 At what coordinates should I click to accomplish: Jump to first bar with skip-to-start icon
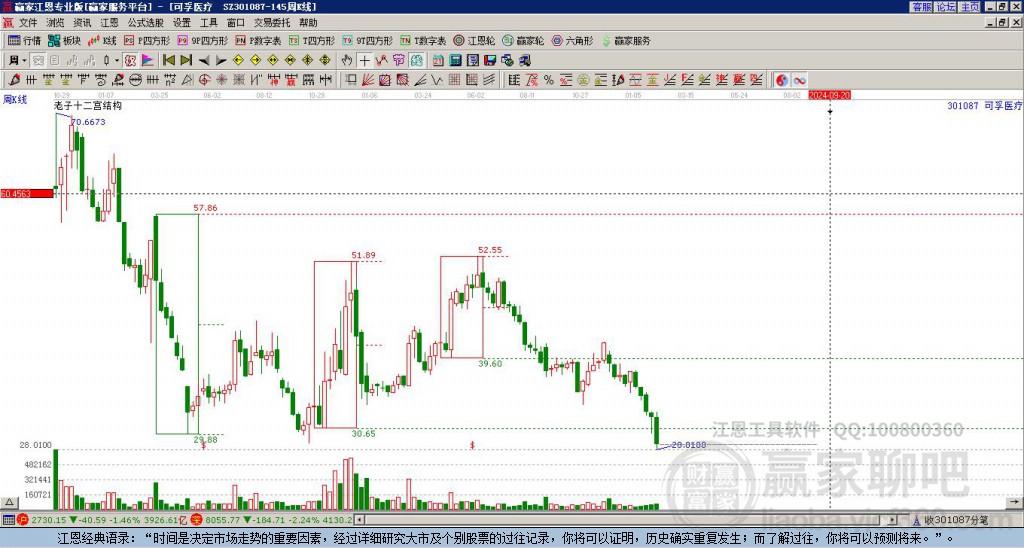pos(168,61)
